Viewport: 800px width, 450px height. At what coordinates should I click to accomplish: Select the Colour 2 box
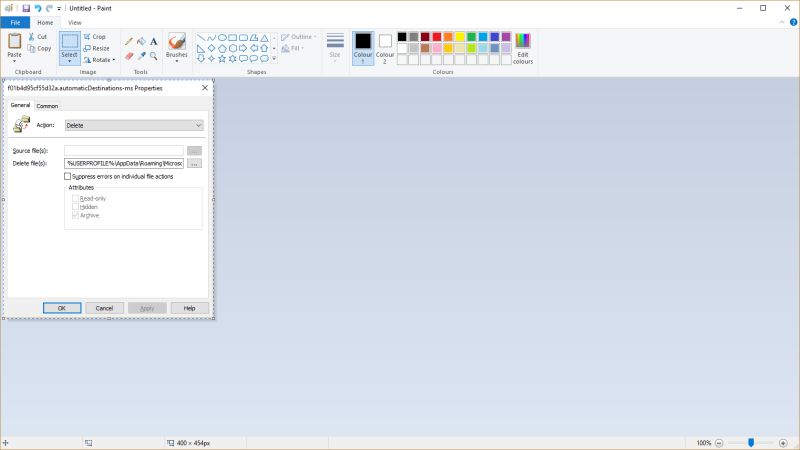point(385,48)
